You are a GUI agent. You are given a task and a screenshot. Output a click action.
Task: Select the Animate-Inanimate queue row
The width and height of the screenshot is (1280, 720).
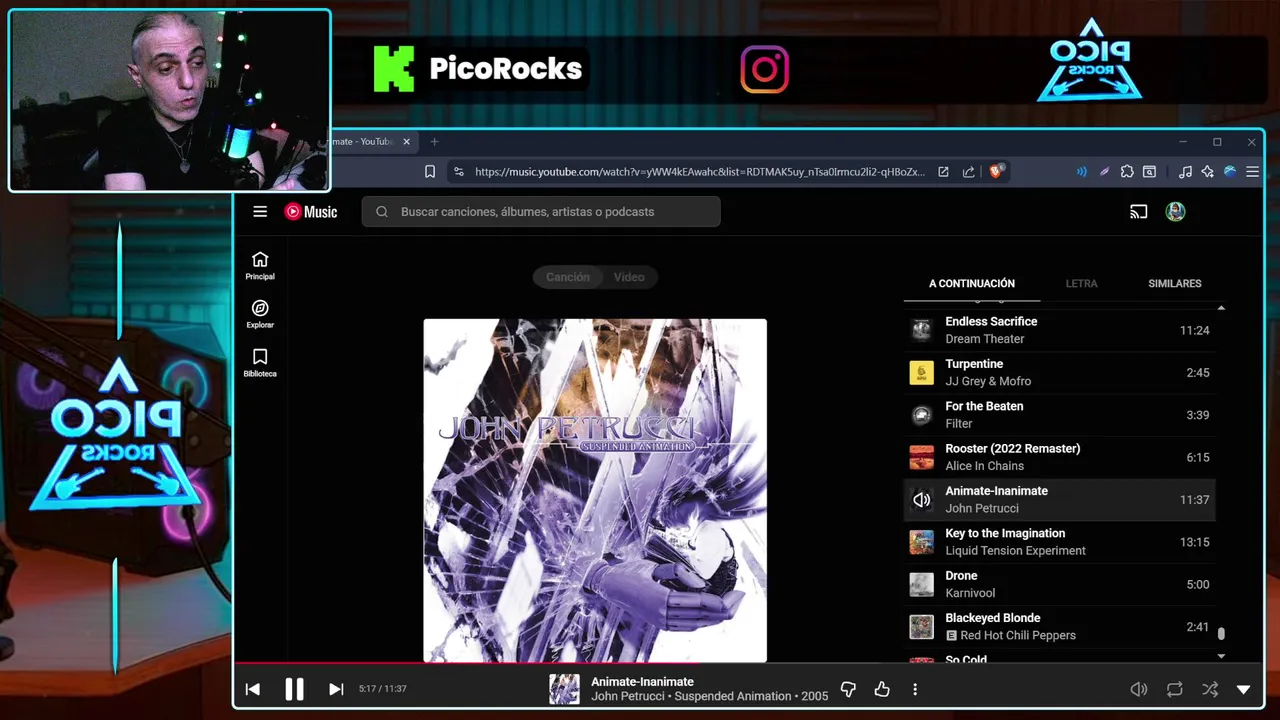pos(1060,499)
